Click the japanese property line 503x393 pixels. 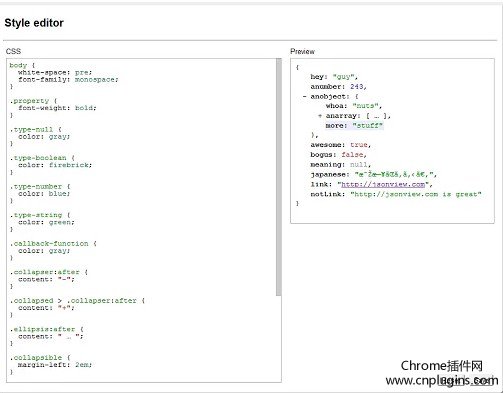click(x=373, y=174)
